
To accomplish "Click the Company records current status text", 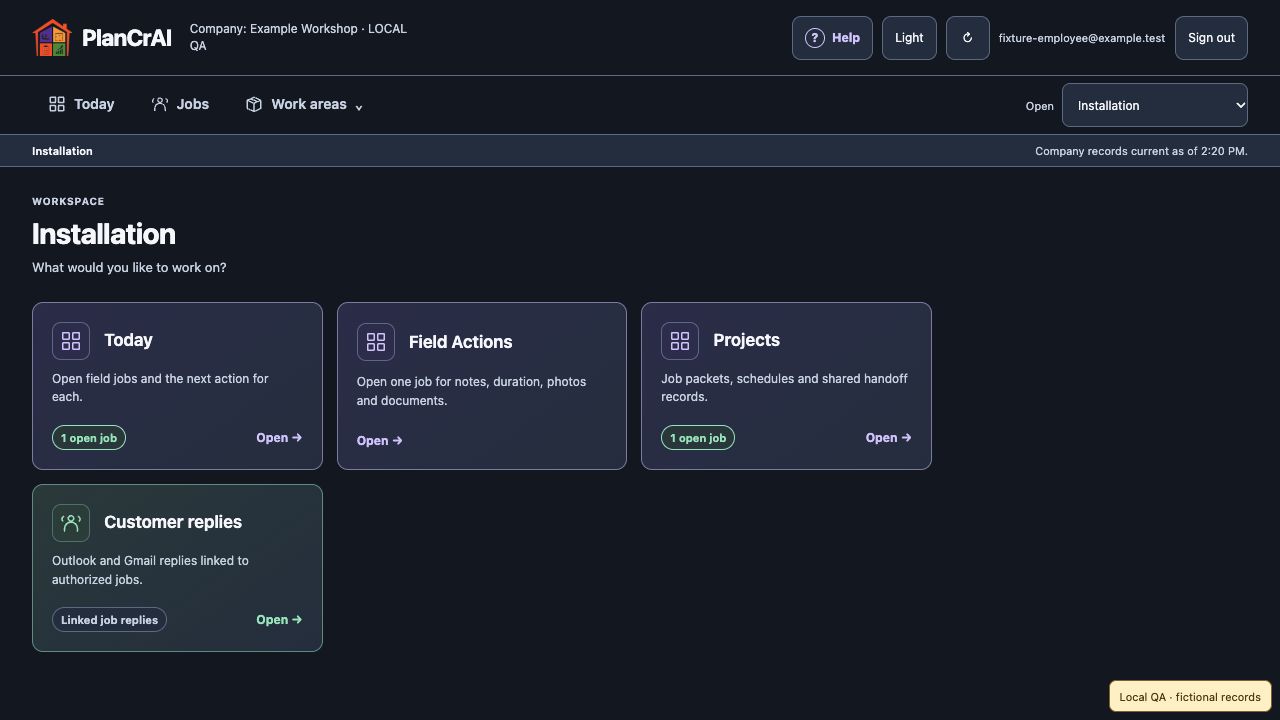I will [1141, 151].
